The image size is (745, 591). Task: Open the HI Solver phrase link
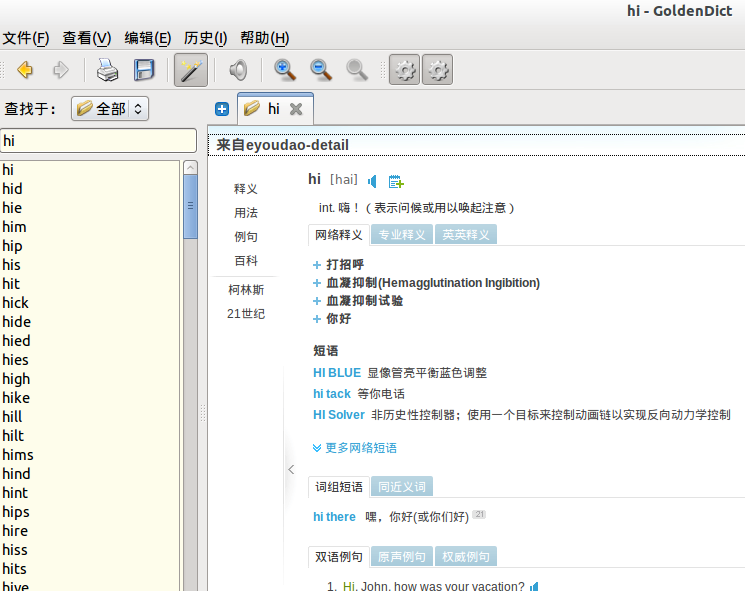pyautogui.click(x=339, y=415)
